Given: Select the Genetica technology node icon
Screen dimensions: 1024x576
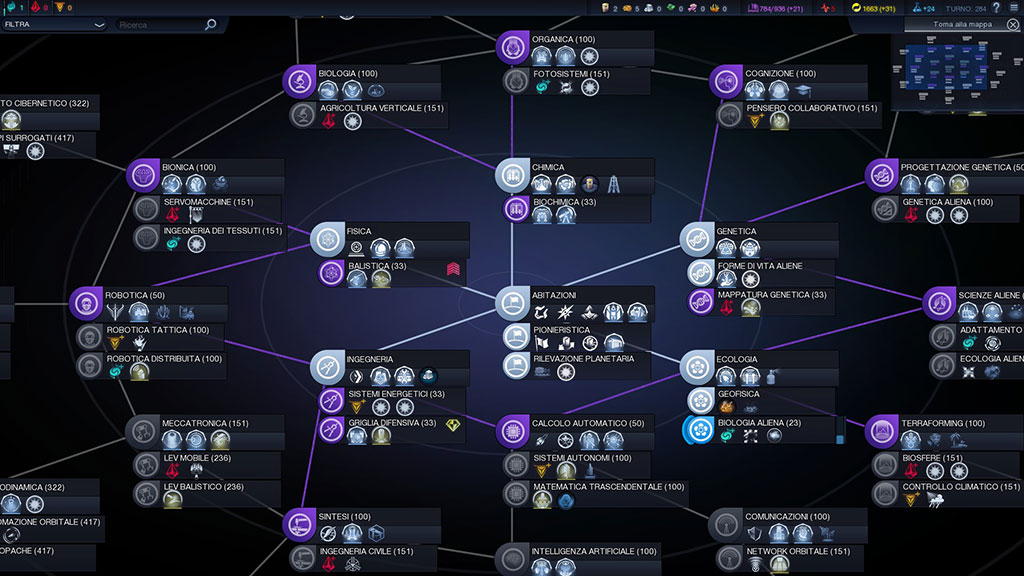Looking at the screenshot, I should click(697, 239).
